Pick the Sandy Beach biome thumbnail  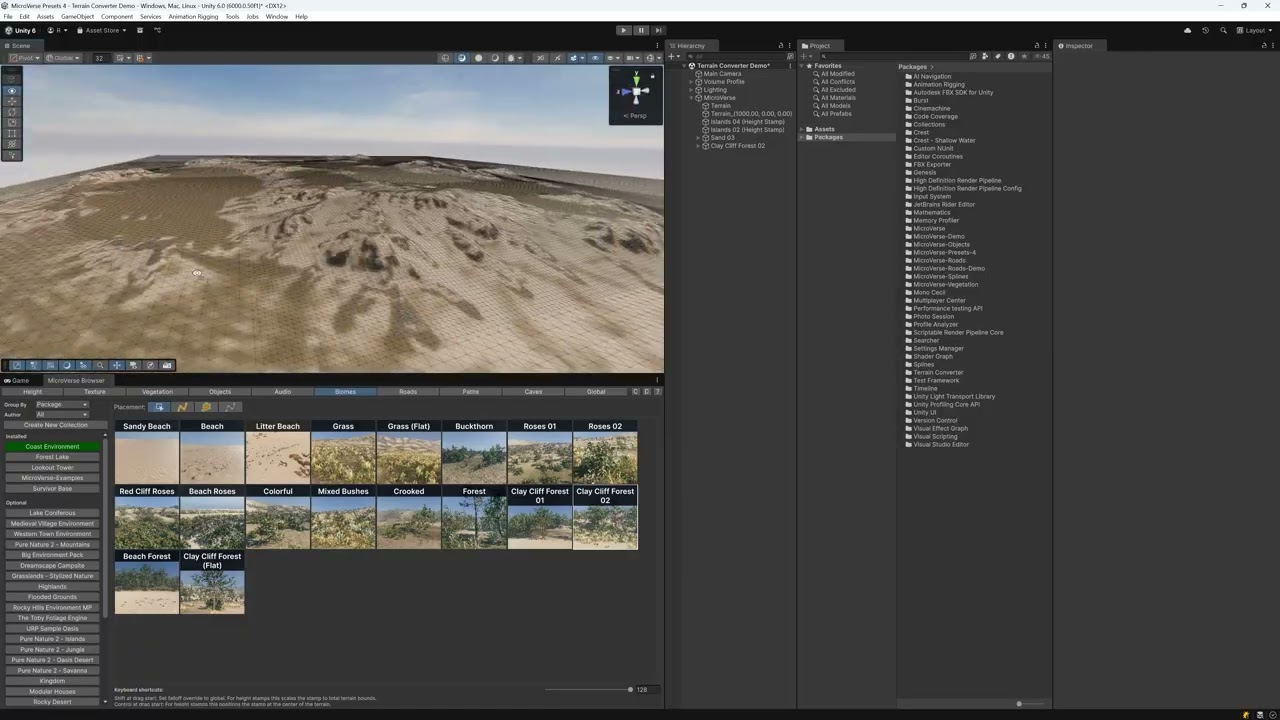[x=147, y=452]
